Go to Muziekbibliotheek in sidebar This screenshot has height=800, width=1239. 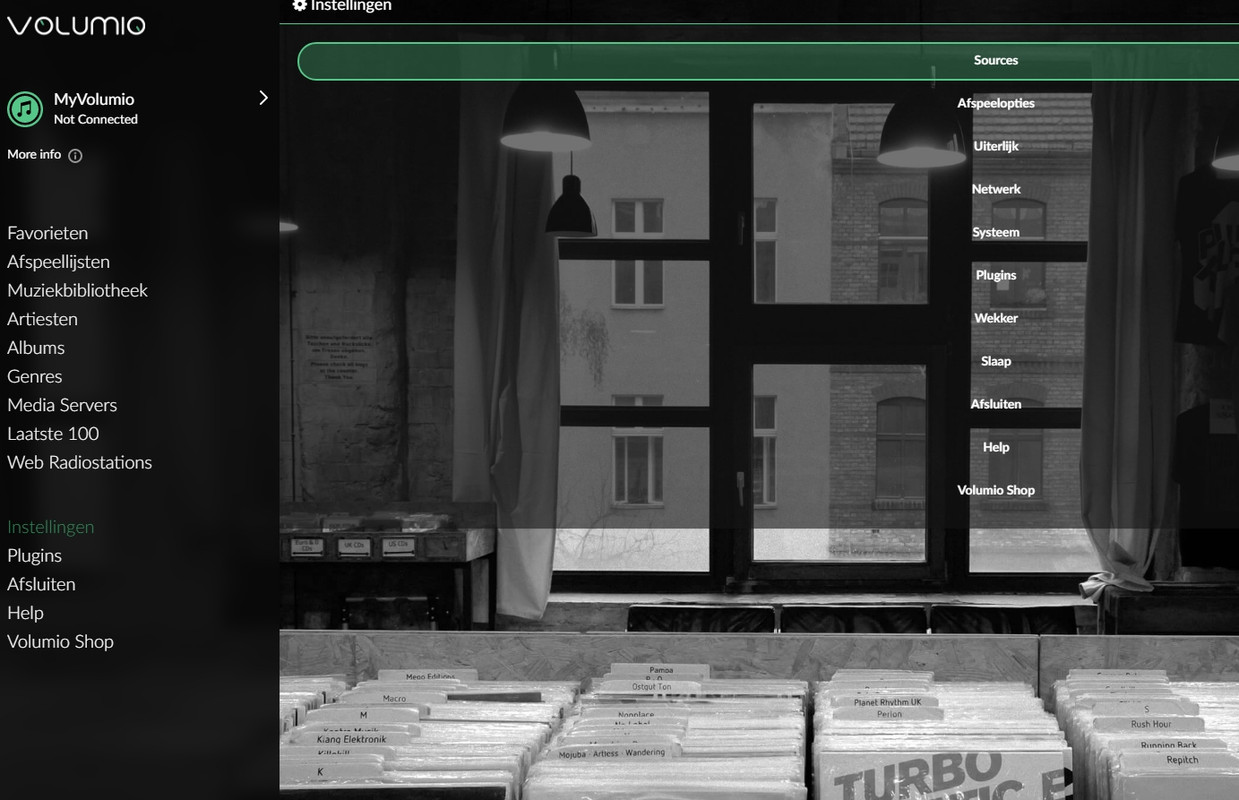[x=78, y=290]
